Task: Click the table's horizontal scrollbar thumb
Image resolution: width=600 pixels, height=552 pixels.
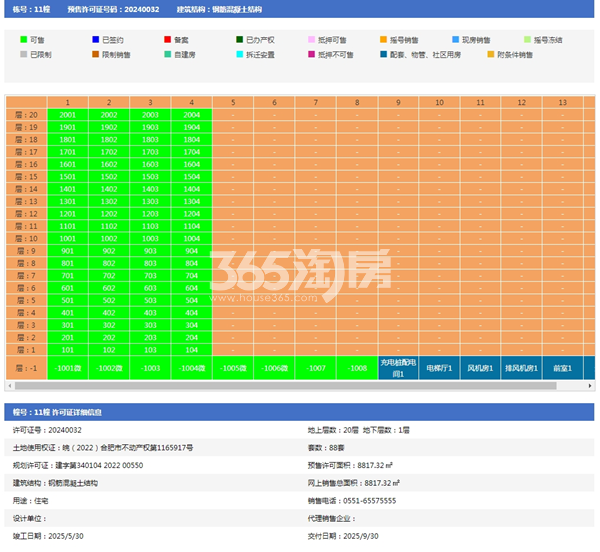Action: tap(285, 386)
